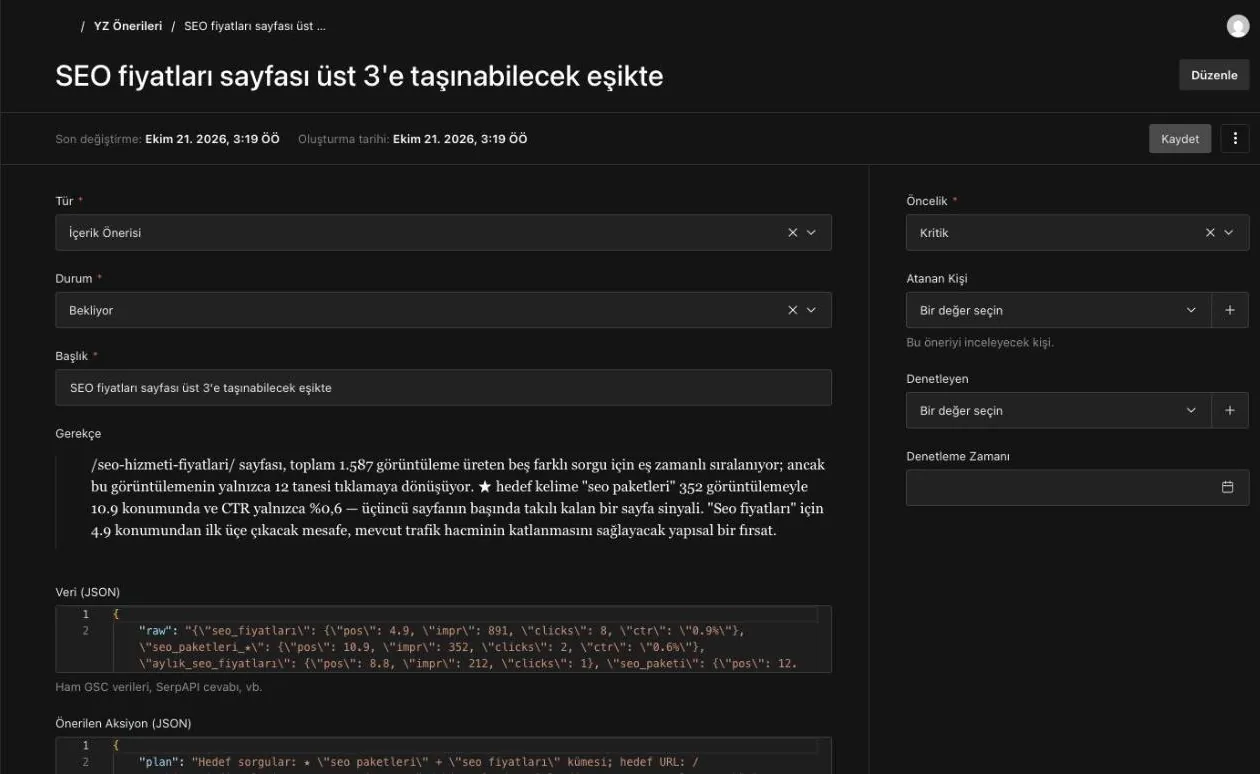Open the user avatar menu
This screenshot has height=774, width=1260.
pyautogui.click(x=1237, y=26)
